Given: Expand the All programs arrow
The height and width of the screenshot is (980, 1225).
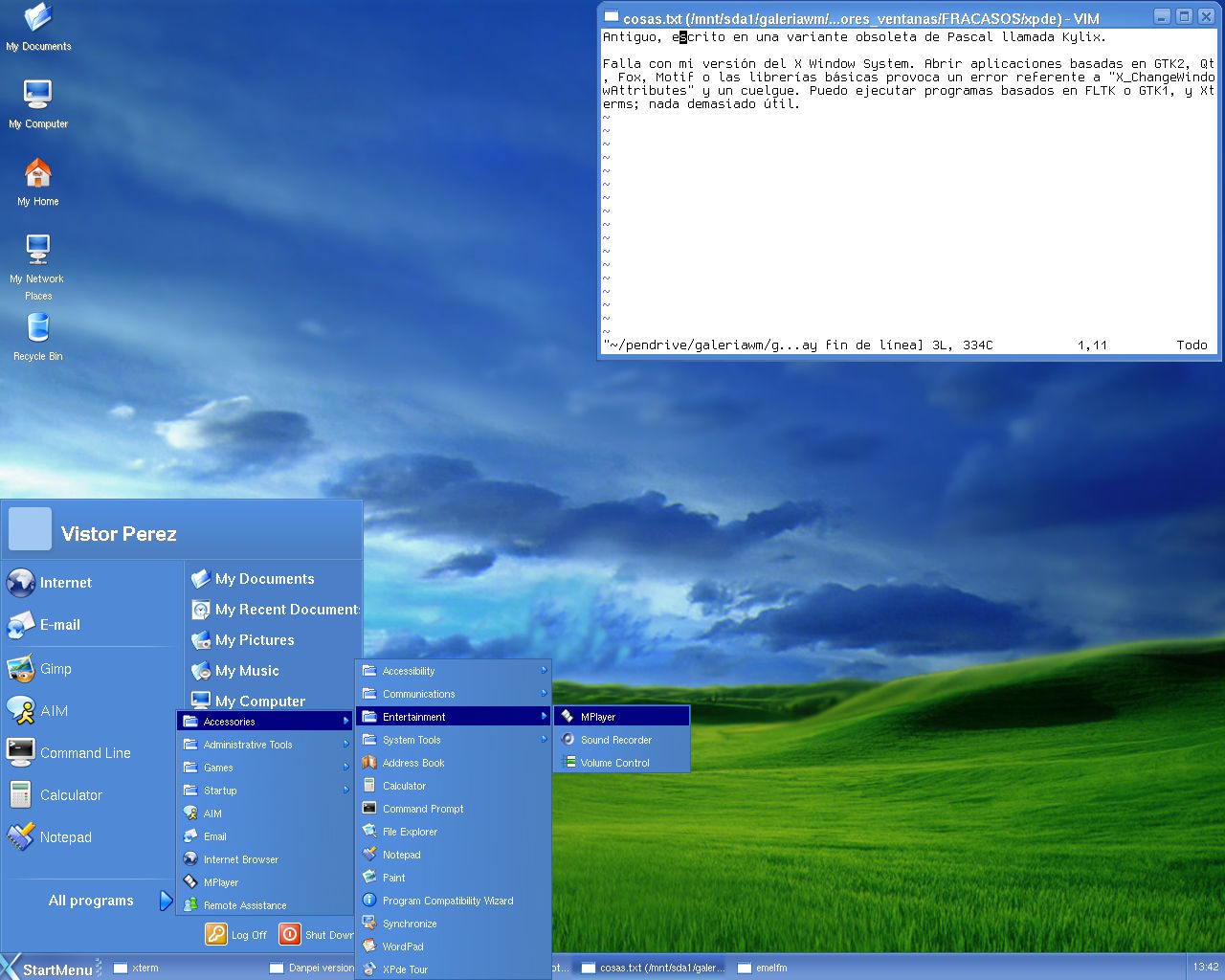Looking at the screenshot, I should coord(166,900).
